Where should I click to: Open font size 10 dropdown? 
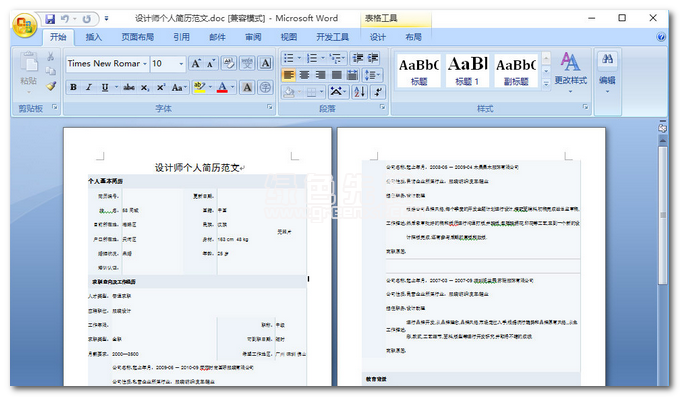click(x=181, y=64)
